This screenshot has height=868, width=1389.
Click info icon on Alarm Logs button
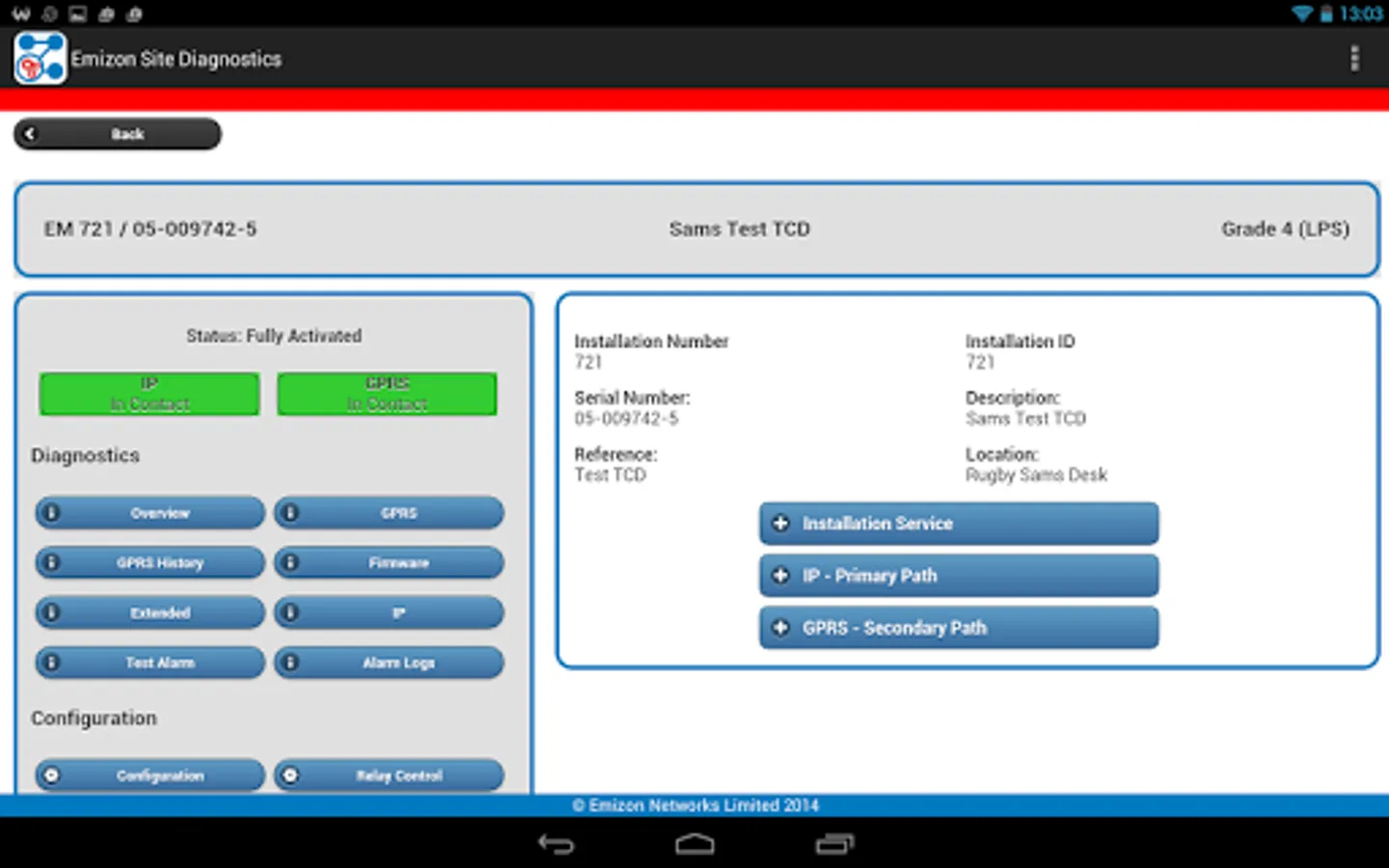pos(290,663)
